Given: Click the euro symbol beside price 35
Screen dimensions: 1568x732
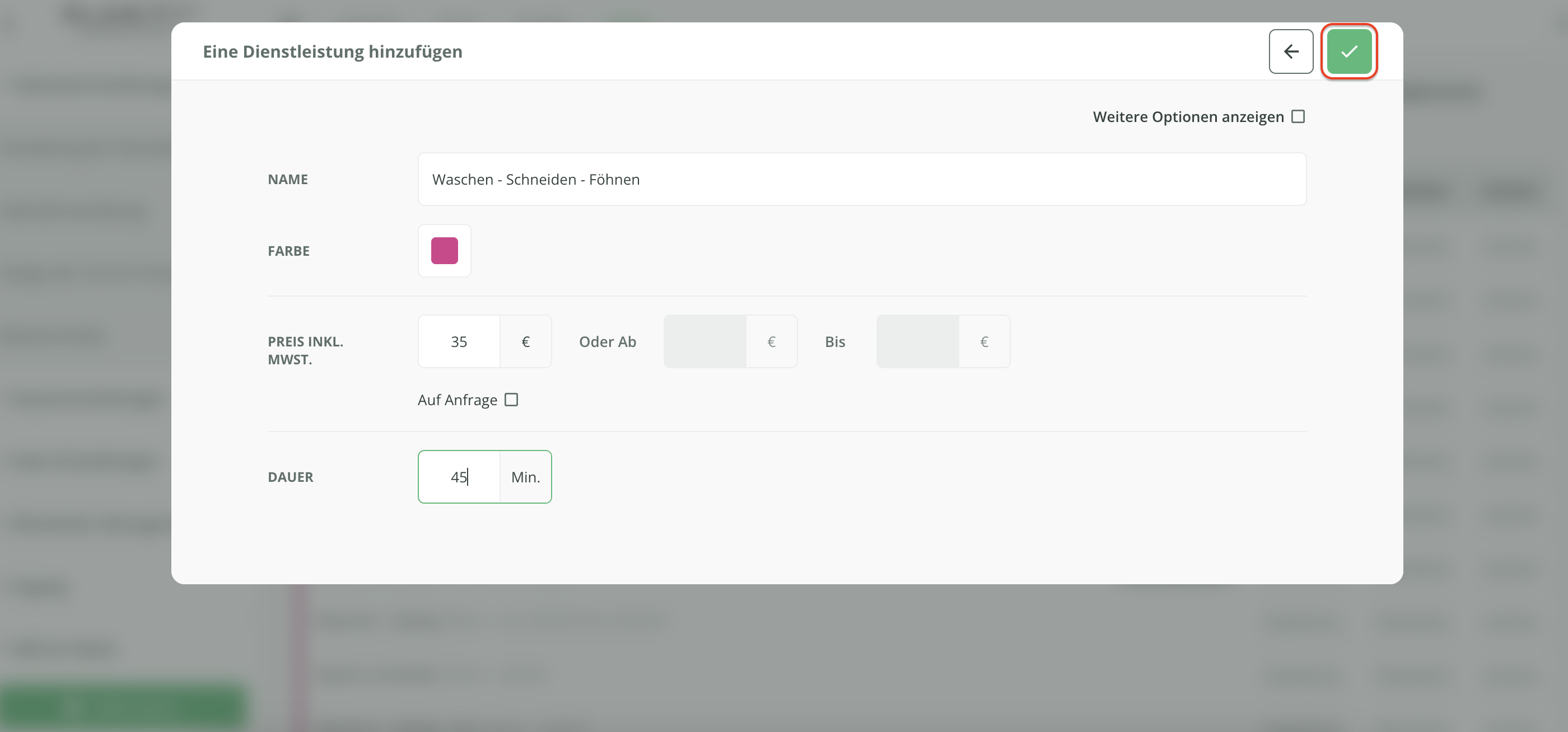Looking at the screenshot, I should pos(526,342).
